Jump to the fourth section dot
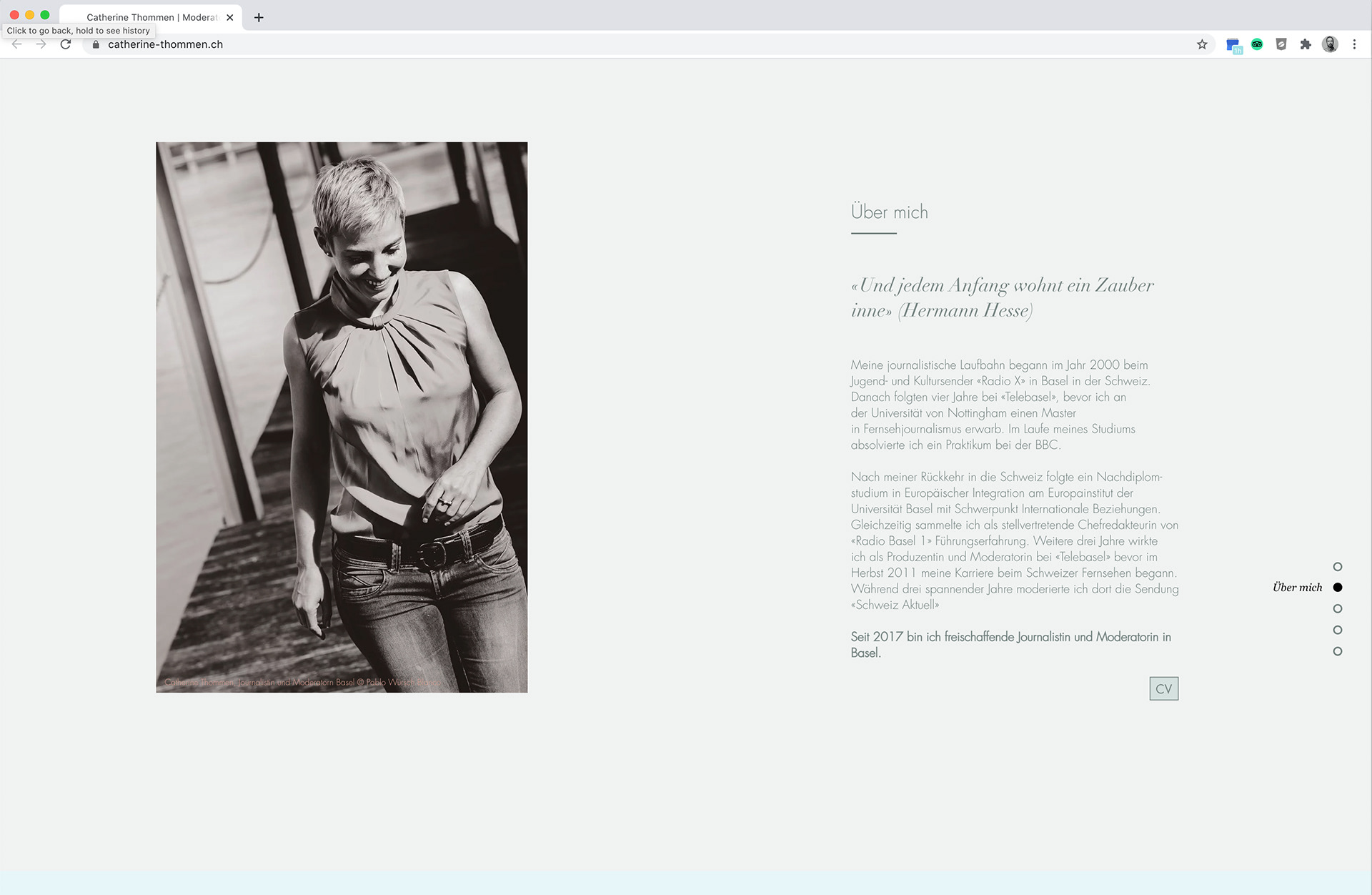The width and height of the screenshot is (1372, 895). pyautogui.click(x=1338, y=631)
